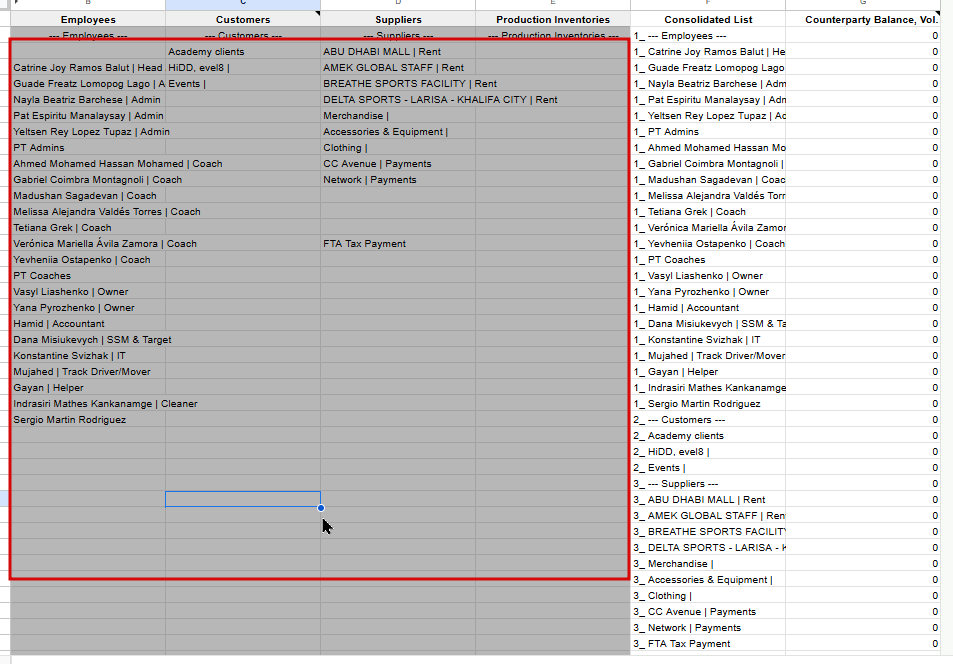This screenshot has height=664, width=953.
Task: Select the Customers column header cell
Action: 243,19
